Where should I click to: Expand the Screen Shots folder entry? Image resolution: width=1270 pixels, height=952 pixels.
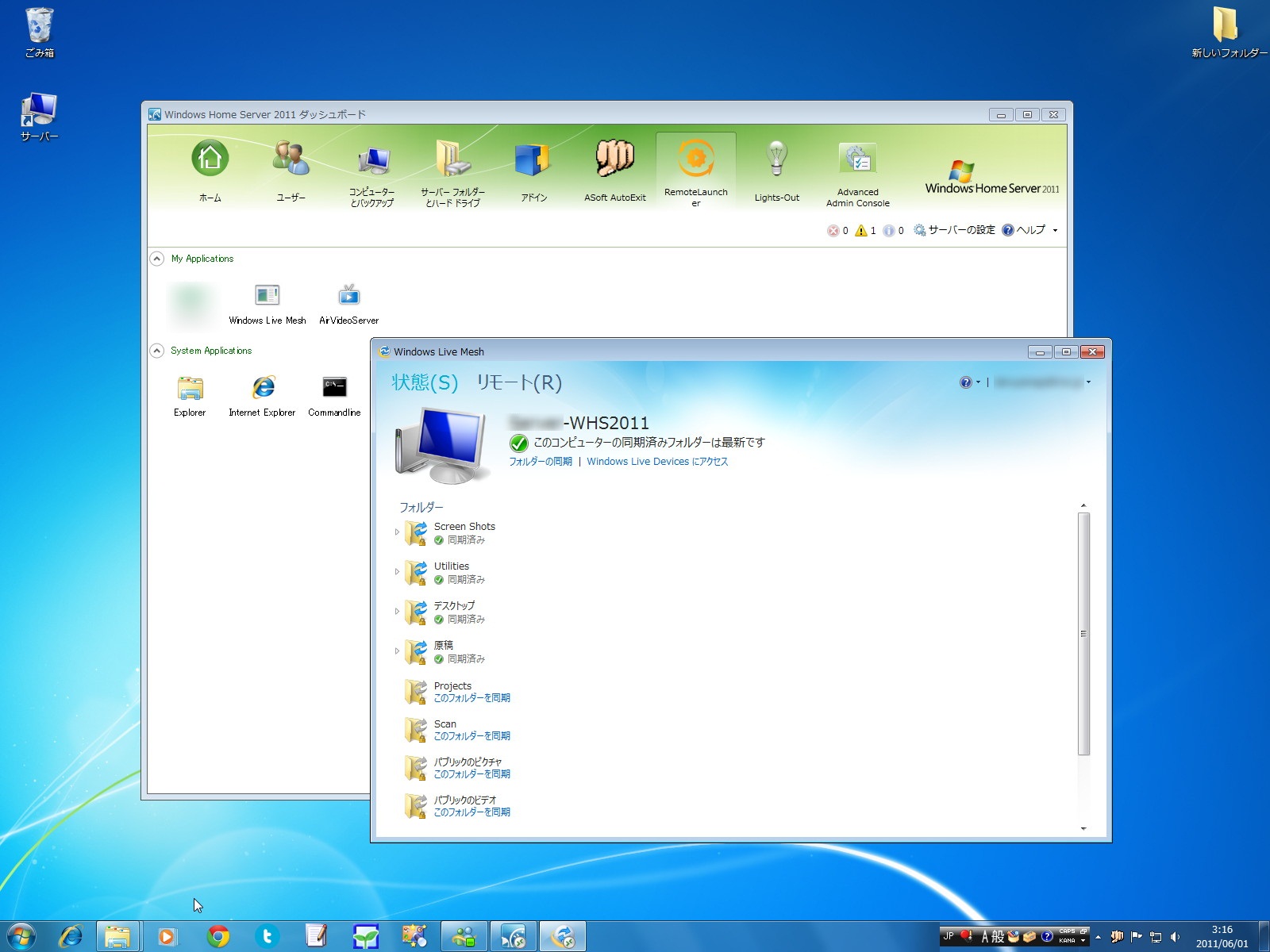coord(396,532)
